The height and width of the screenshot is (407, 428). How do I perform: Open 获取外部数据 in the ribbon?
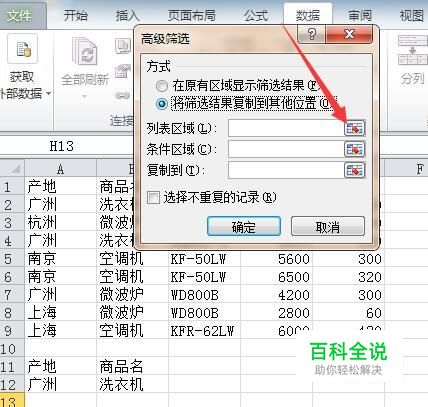(22, 67)
